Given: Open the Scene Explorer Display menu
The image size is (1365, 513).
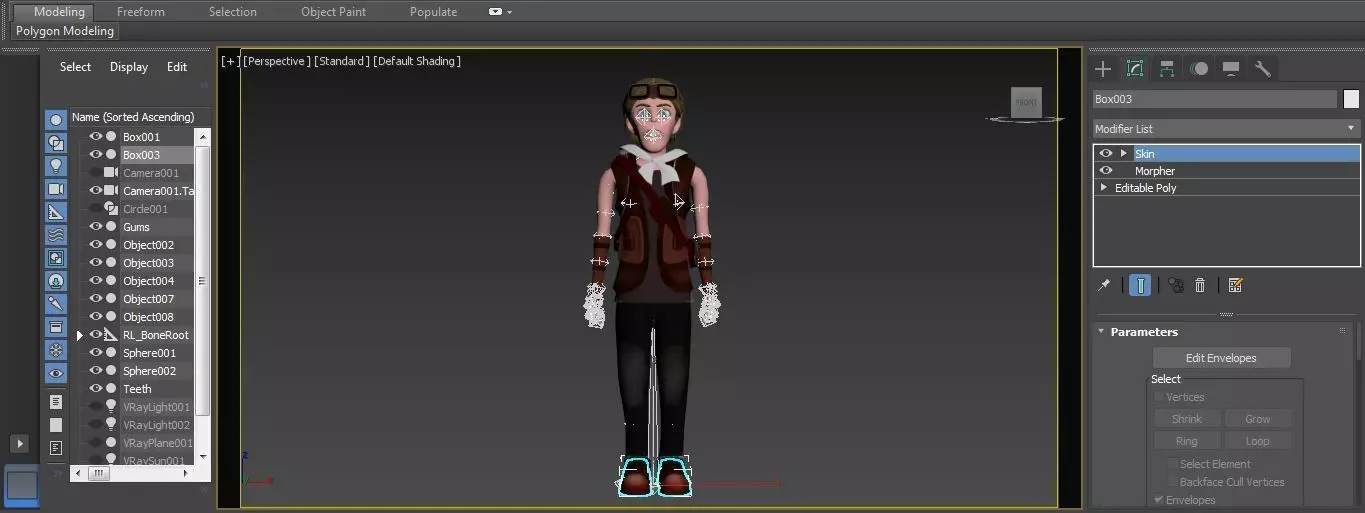Looking at the screenshot, I should click(x=129, y=67).
